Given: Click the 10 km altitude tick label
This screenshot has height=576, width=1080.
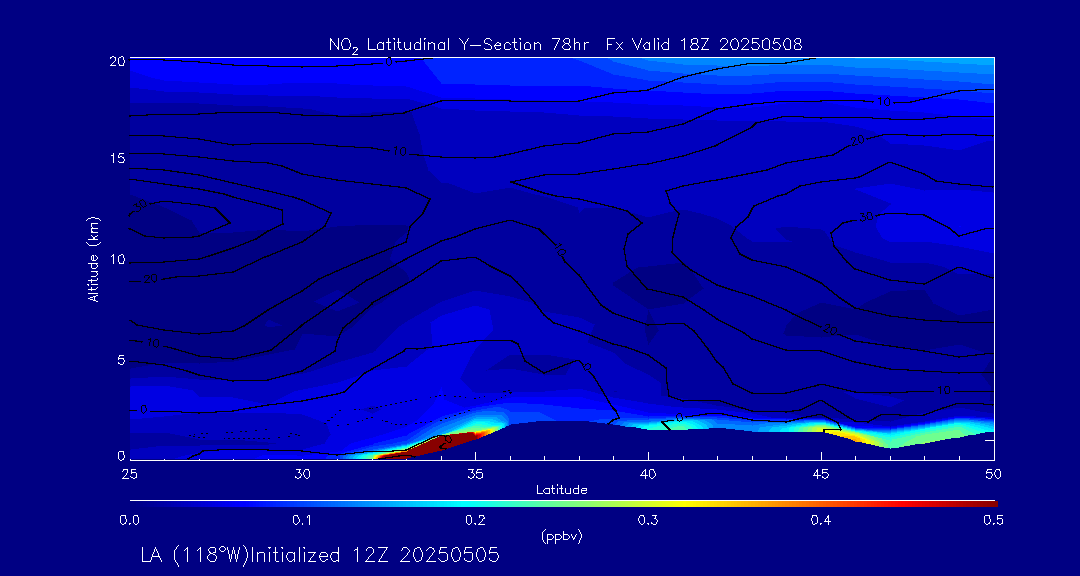Looking at the screenshot, I should (x=116, y=260).
